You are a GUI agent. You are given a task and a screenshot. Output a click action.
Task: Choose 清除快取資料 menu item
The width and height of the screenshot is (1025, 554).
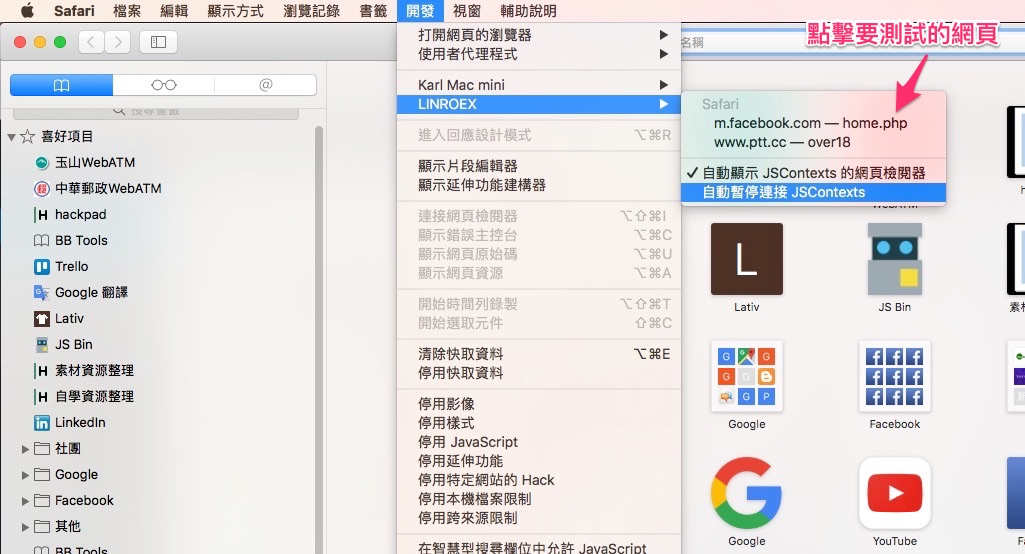pyautogui.click(x=539, y=354)
